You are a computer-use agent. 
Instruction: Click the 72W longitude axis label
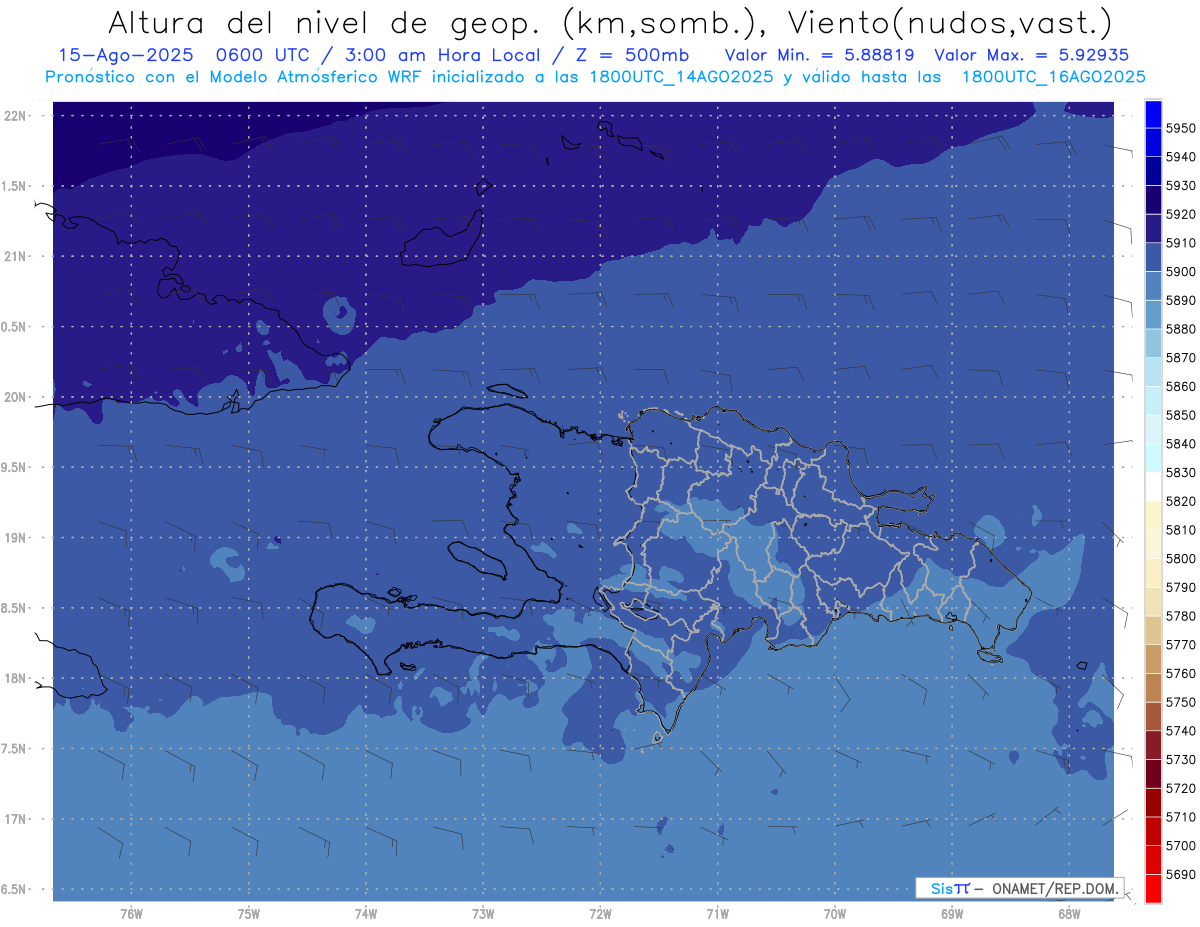coord(600,914)
